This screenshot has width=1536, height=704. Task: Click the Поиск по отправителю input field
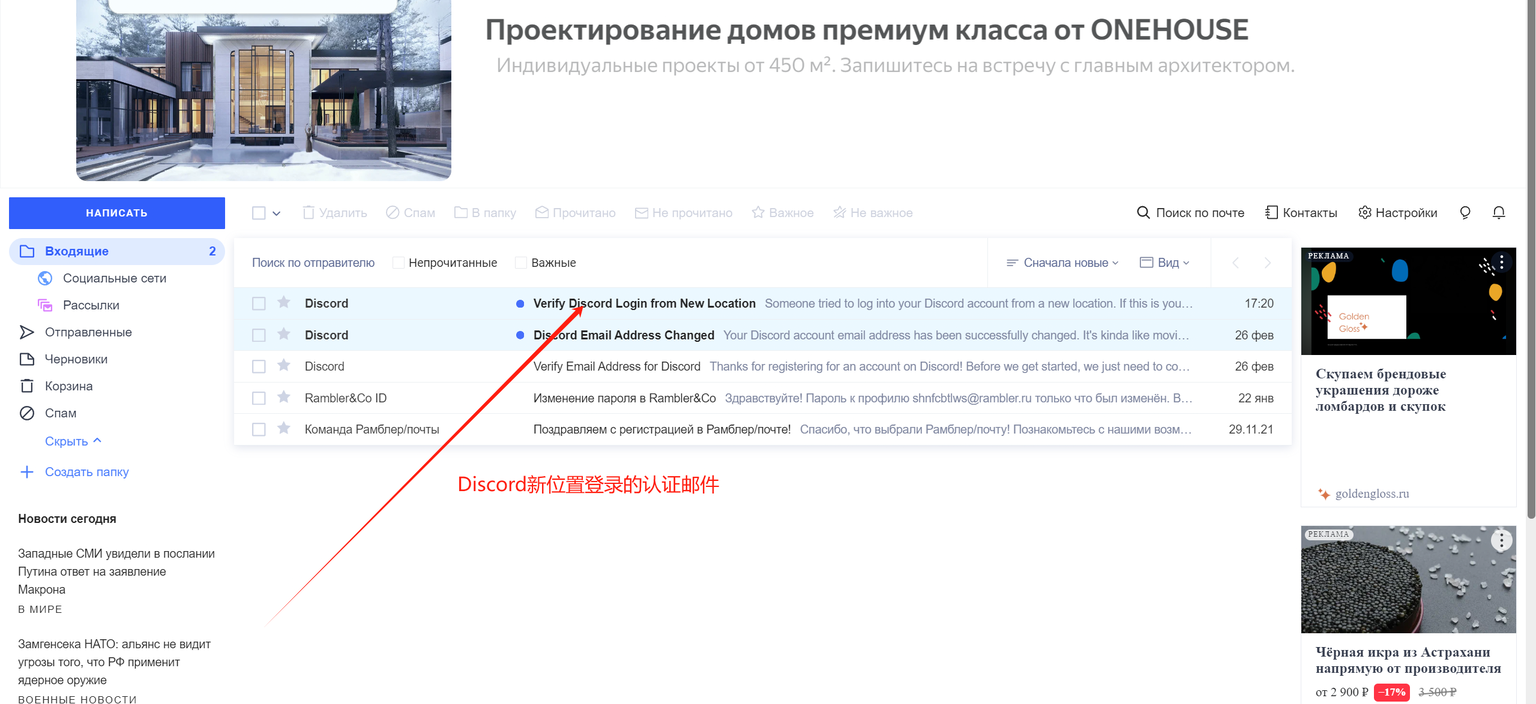pyautogui.click(x=313, y=262)
